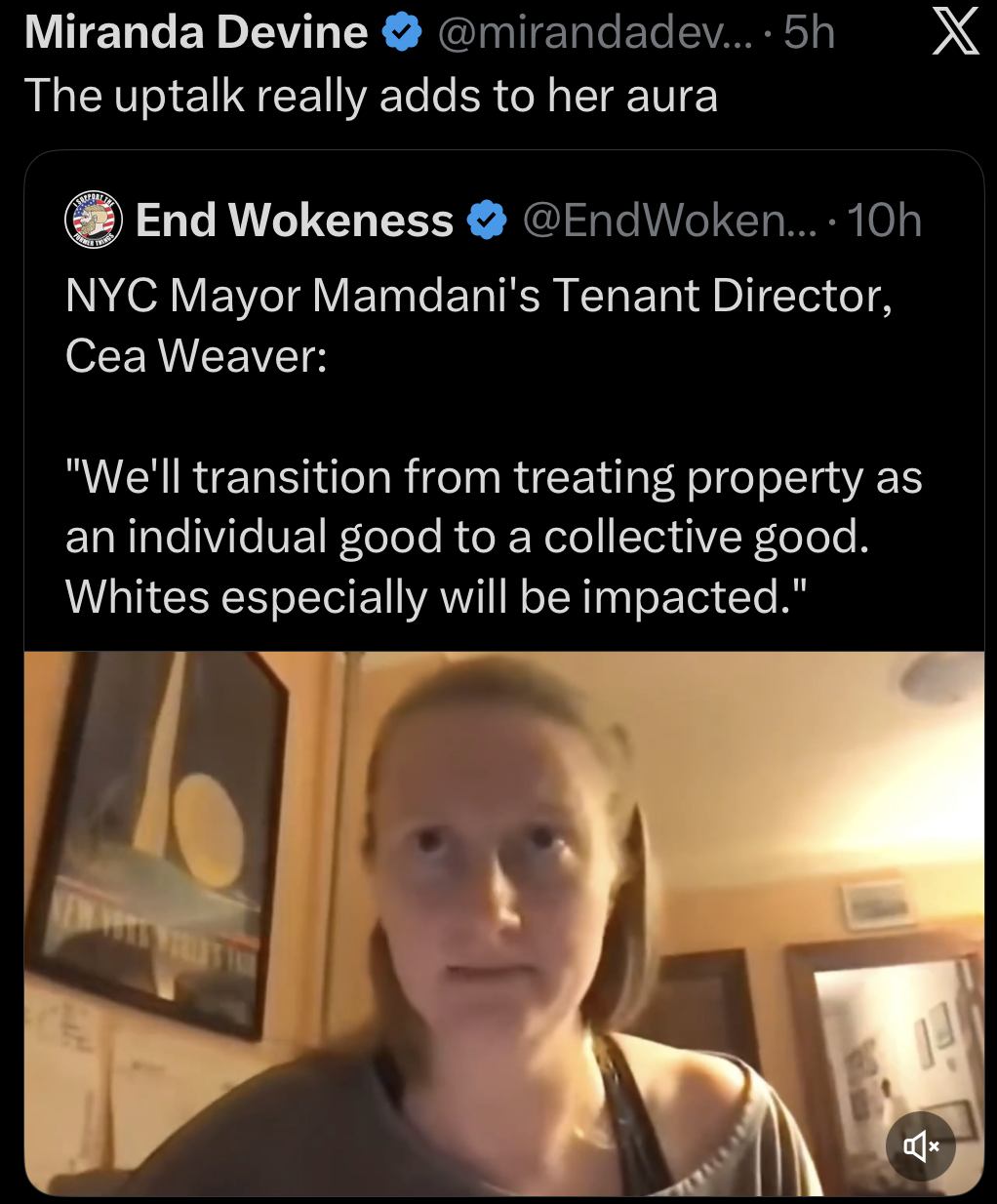Click the "an individual good to a collective good" line
The width and height of the screenshot is (997, 1204).
(x=467, y=538)
